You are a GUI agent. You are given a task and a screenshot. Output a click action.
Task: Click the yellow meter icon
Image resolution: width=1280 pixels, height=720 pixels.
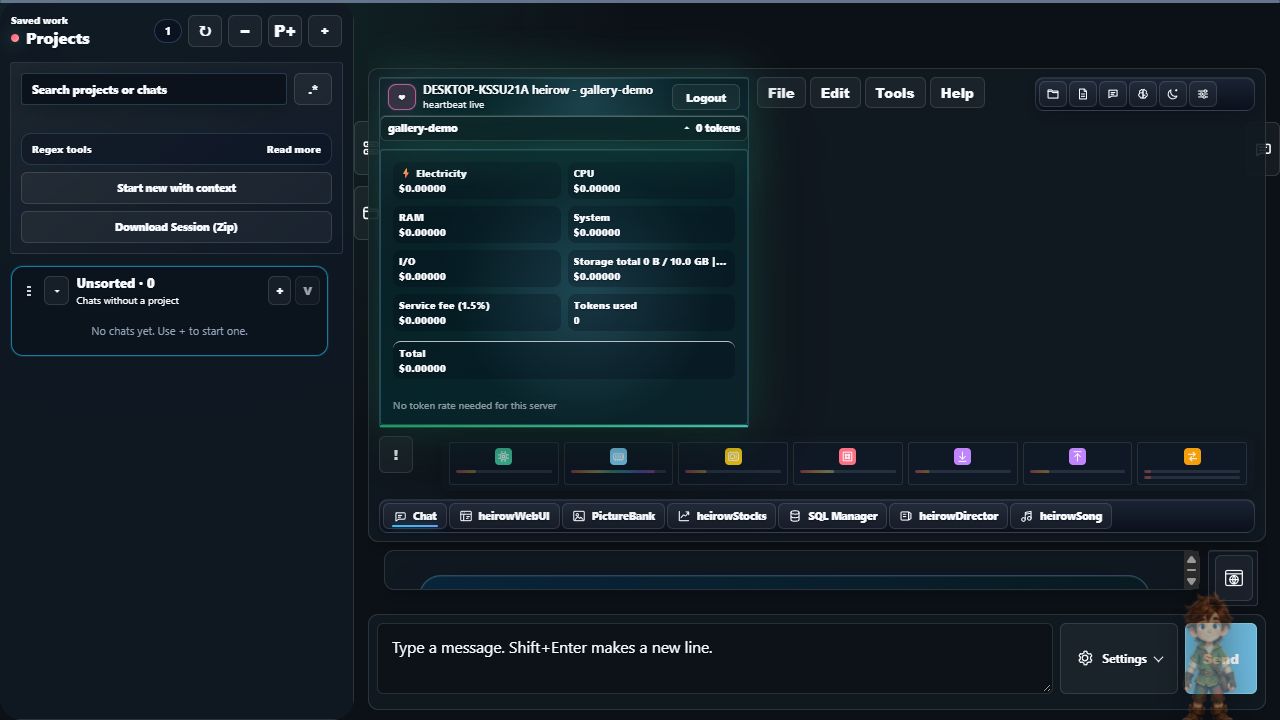(733, 456)
